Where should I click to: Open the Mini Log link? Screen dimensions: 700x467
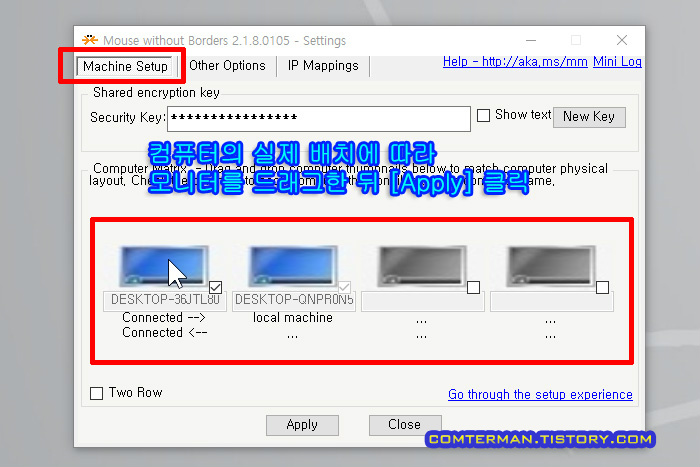click(x=617, y=62)
